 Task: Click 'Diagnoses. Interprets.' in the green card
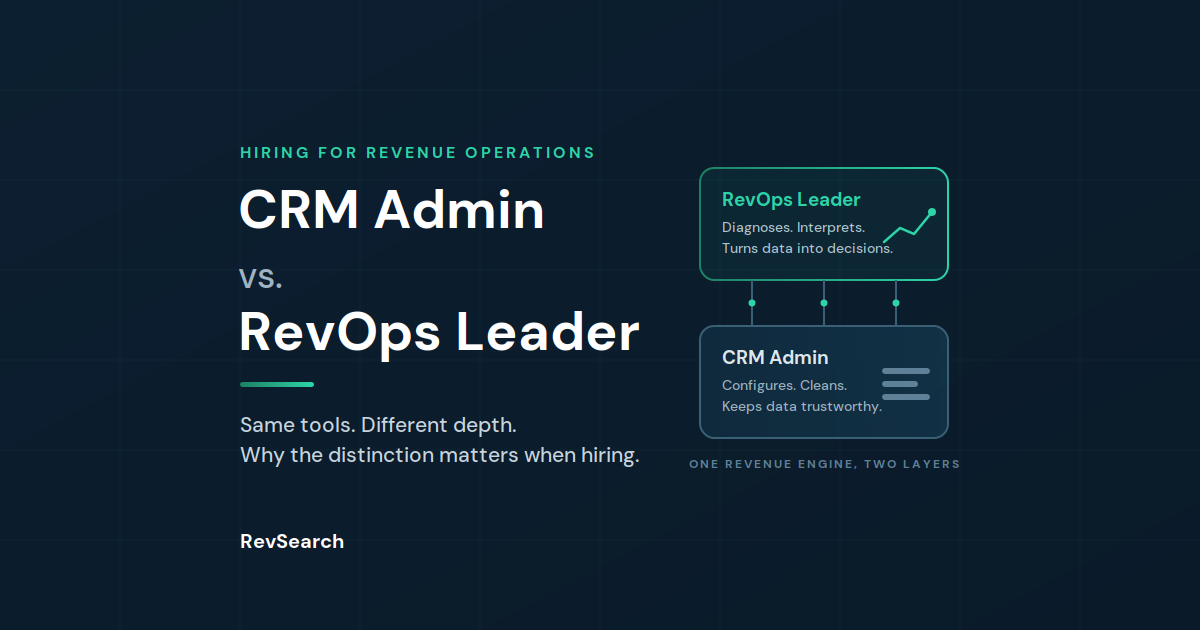click(793, 228)
